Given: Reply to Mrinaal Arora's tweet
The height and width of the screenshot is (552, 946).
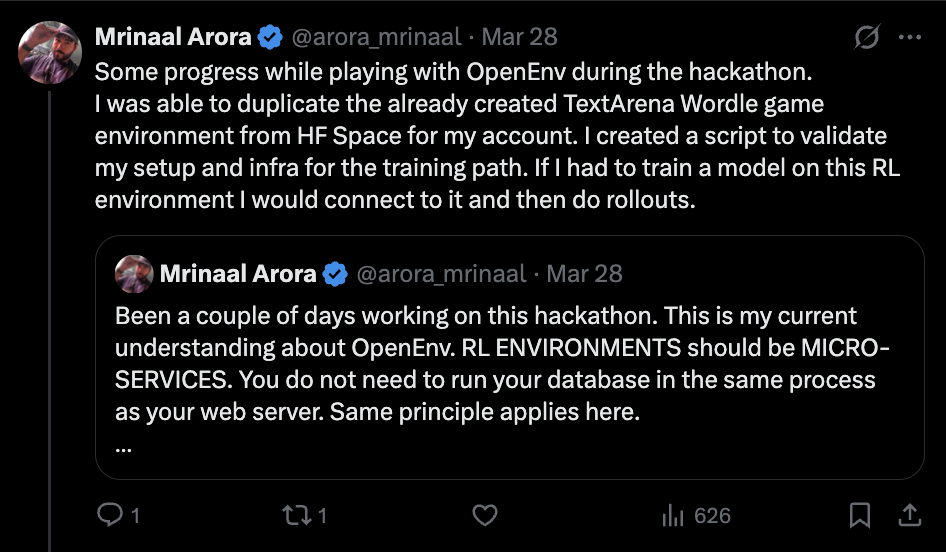Looking at the screenshot, I should tap(108, 515).
